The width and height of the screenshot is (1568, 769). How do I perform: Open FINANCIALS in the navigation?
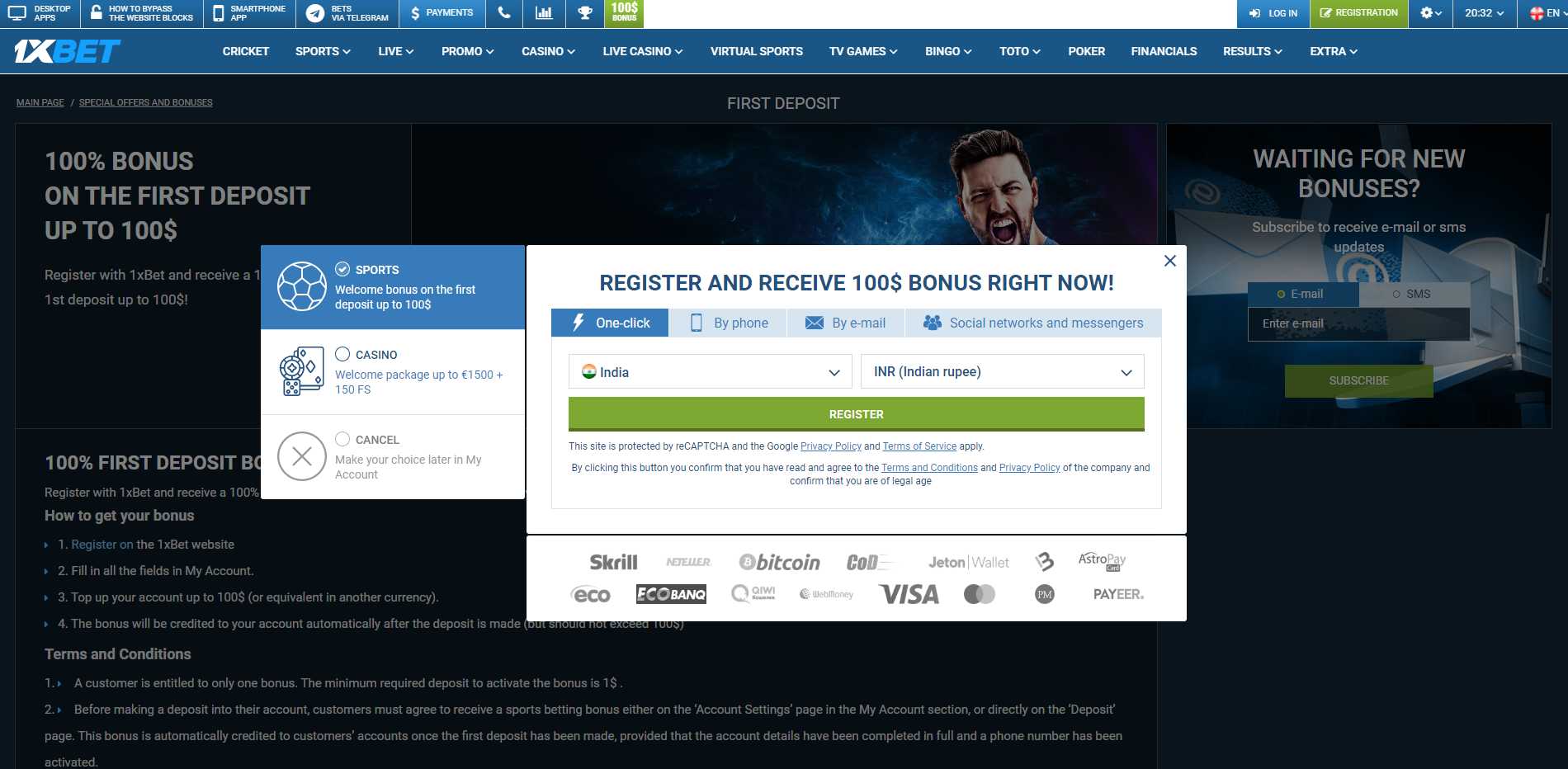tap(1164, 51)
